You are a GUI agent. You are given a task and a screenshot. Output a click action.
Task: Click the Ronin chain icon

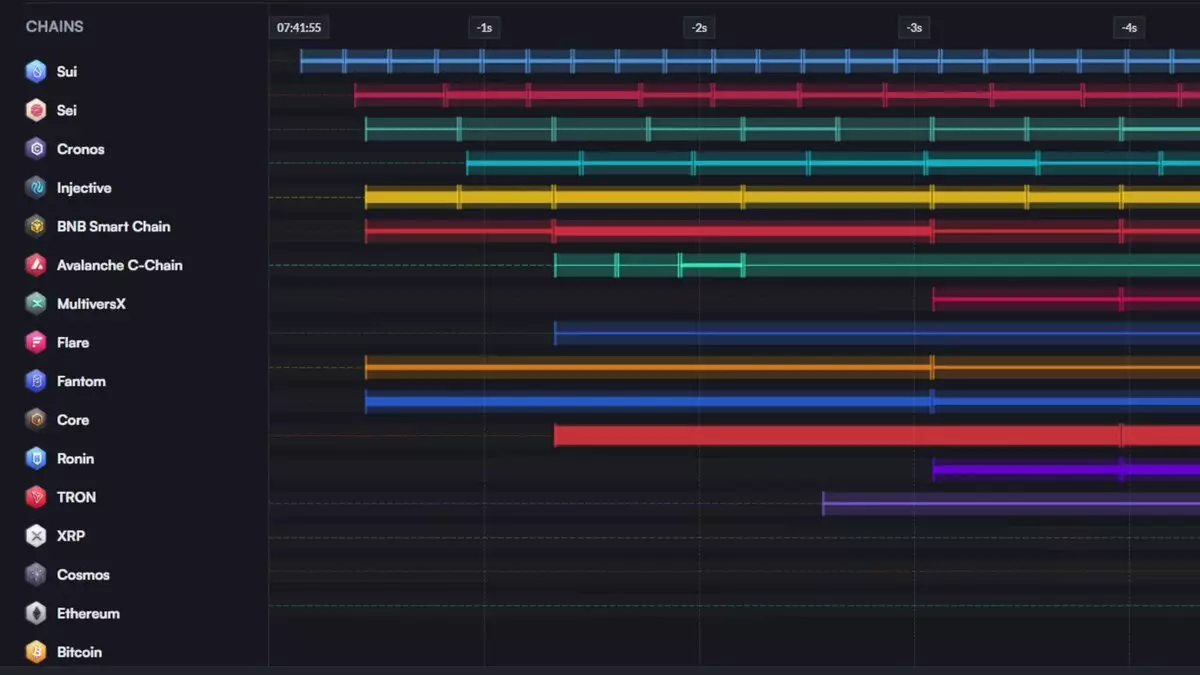pyautogui.click(x=36, y=458)
